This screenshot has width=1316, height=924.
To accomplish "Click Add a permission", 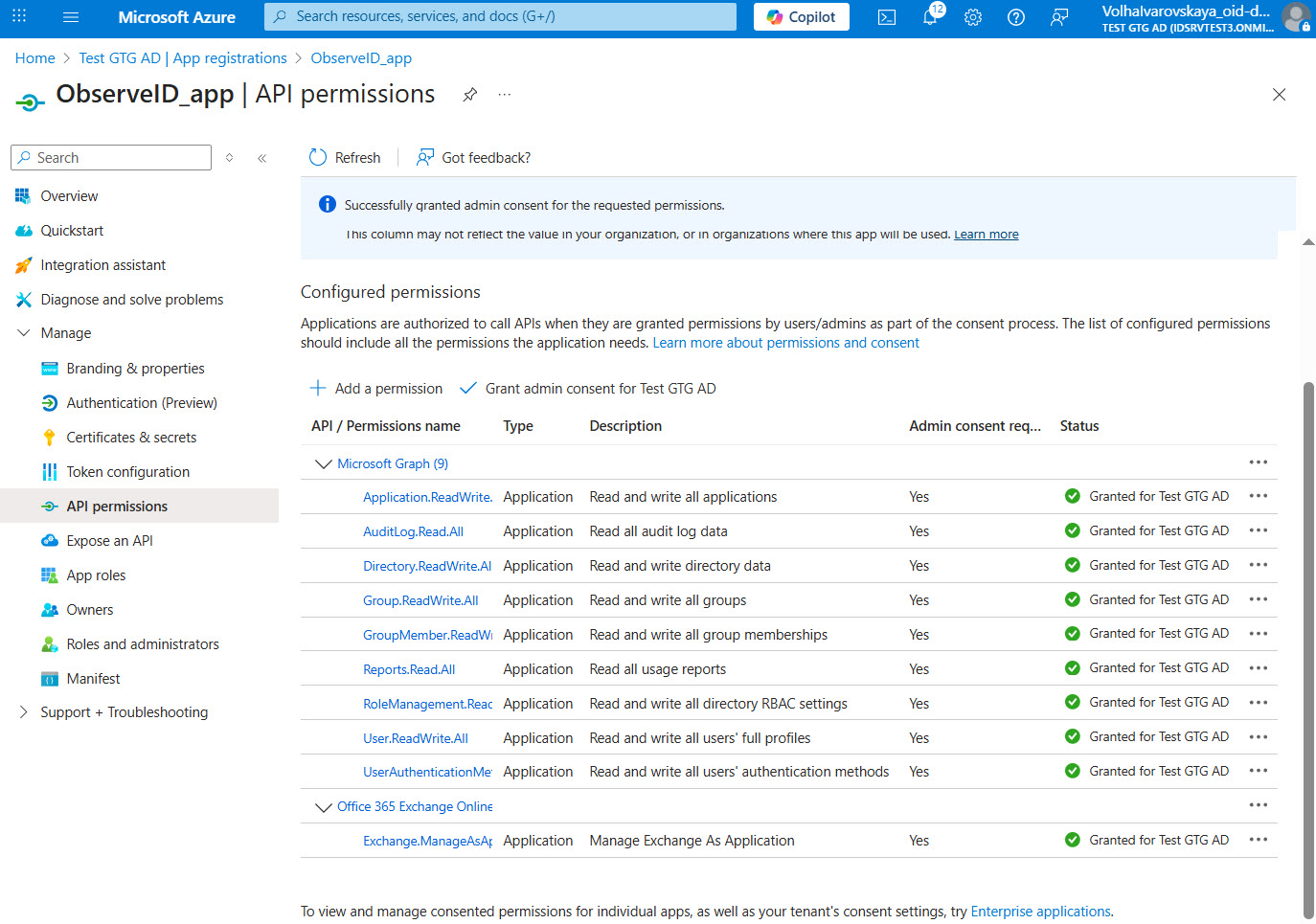I will (375, 388).
